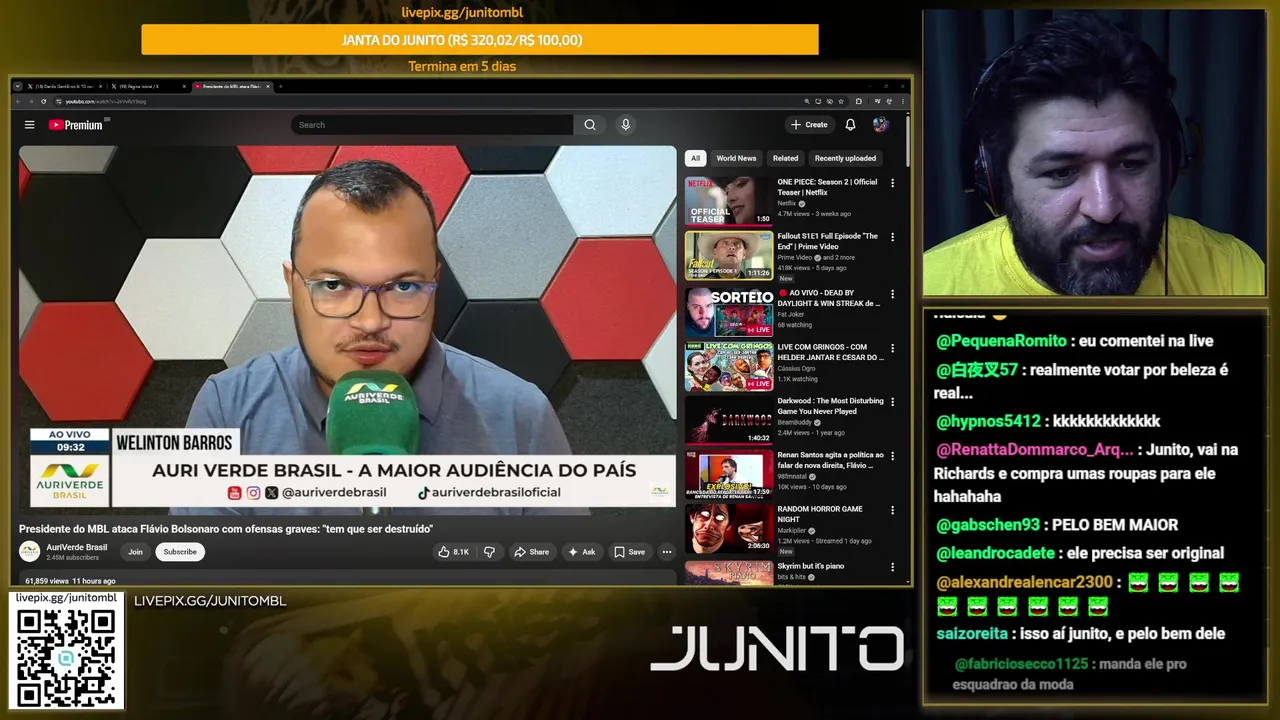Dislike the video with thumbs down
Screen dimensions: 1280x720
tap(489, 552)
